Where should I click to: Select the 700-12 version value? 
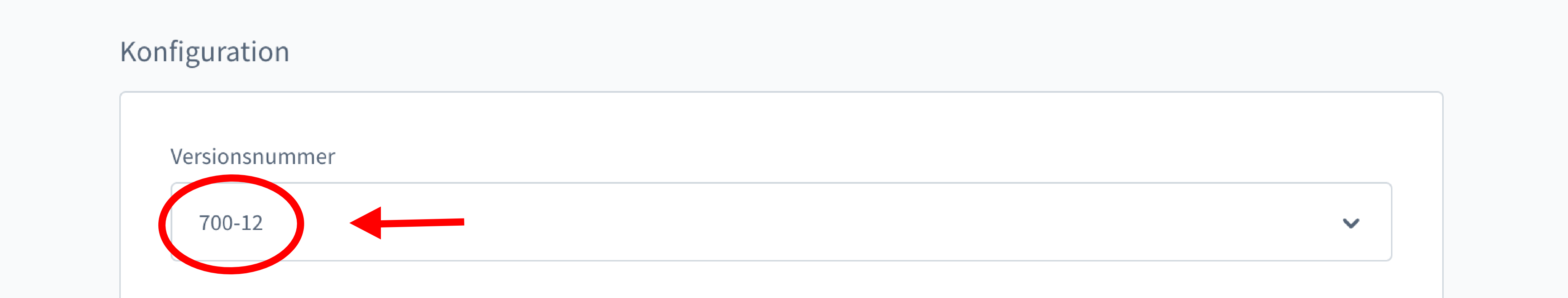coord(231,223)
